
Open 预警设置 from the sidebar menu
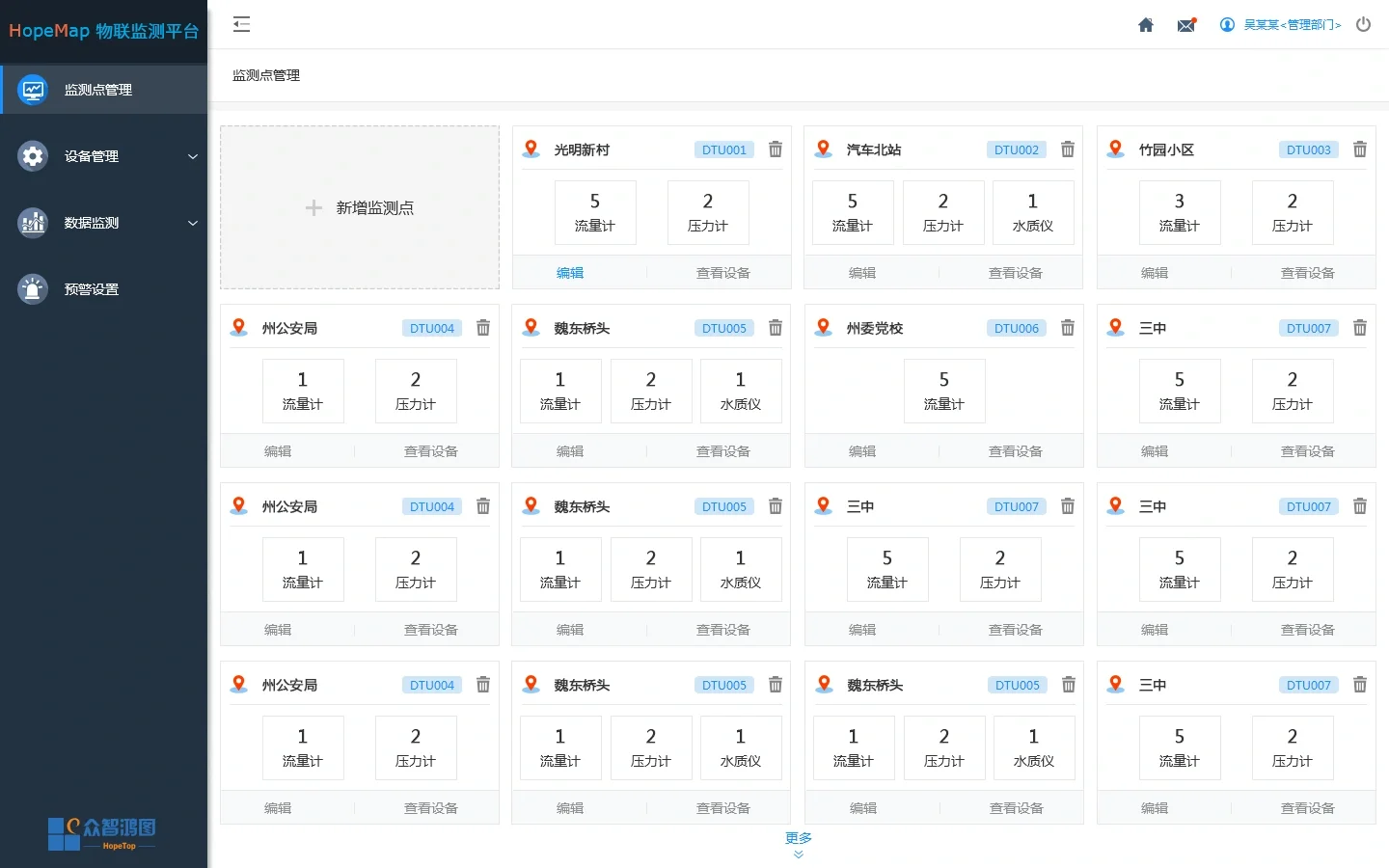tap(94, 288)
